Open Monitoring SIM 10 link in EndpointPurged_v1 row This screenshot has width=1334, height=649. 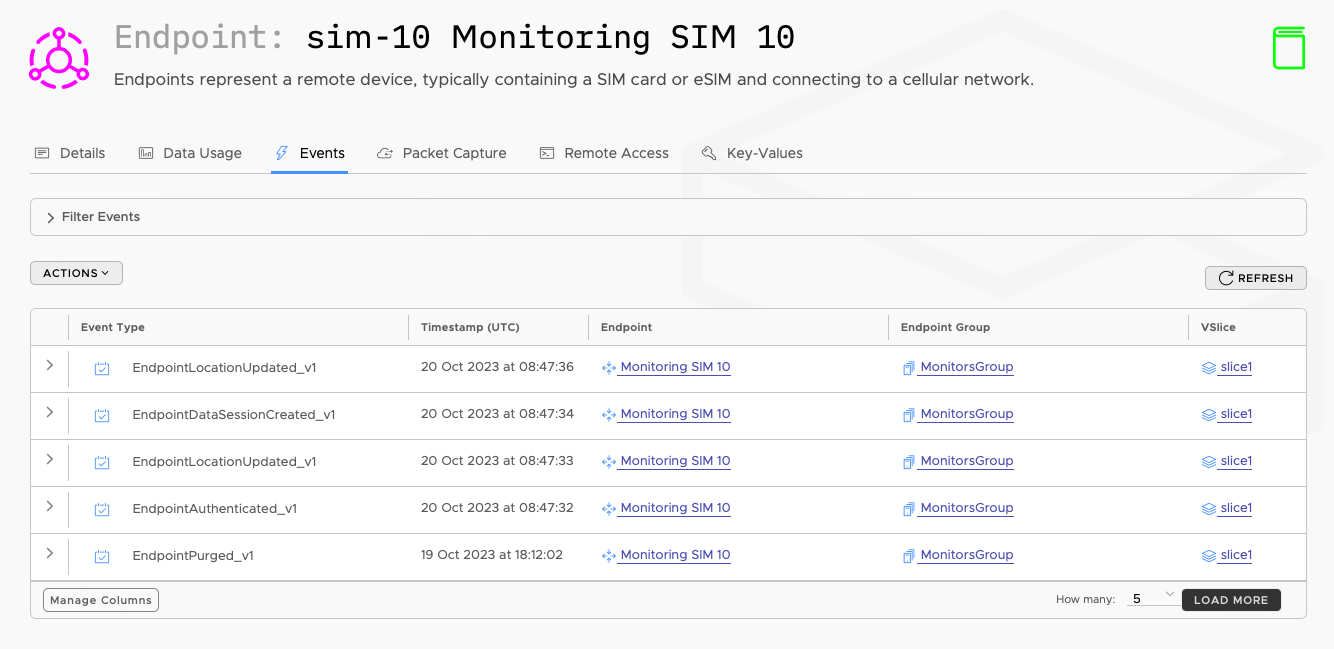tap(675, 555)
